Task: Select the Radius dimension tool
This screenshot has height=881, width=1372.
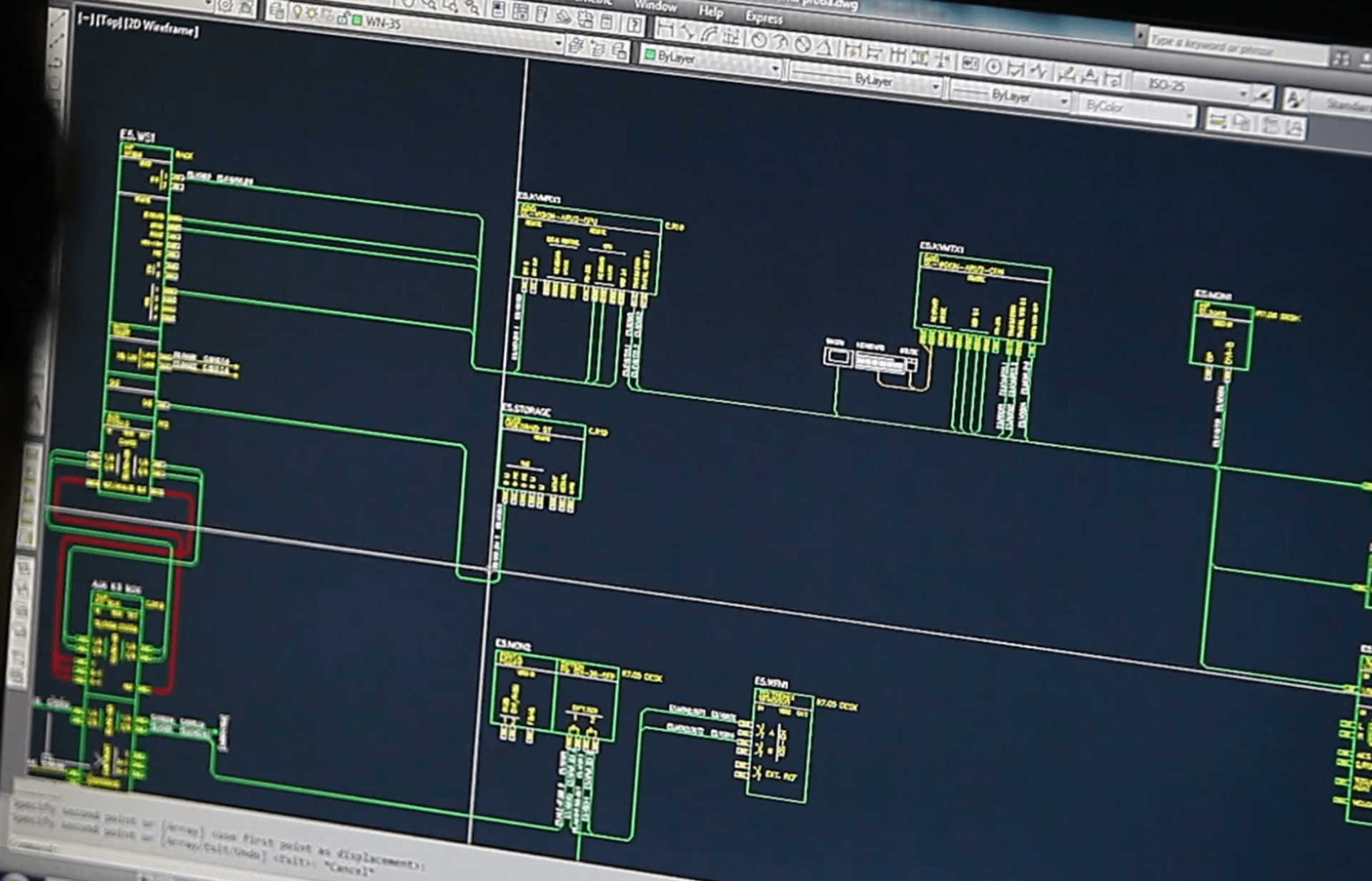Action: [759, 40]
